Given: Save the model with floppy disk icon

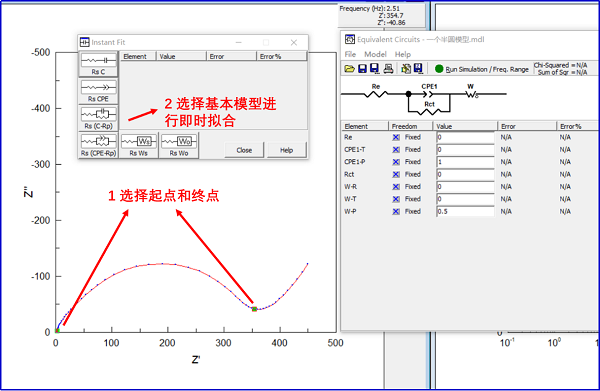Looking at the screenshot, I should (x=362, y=69).
